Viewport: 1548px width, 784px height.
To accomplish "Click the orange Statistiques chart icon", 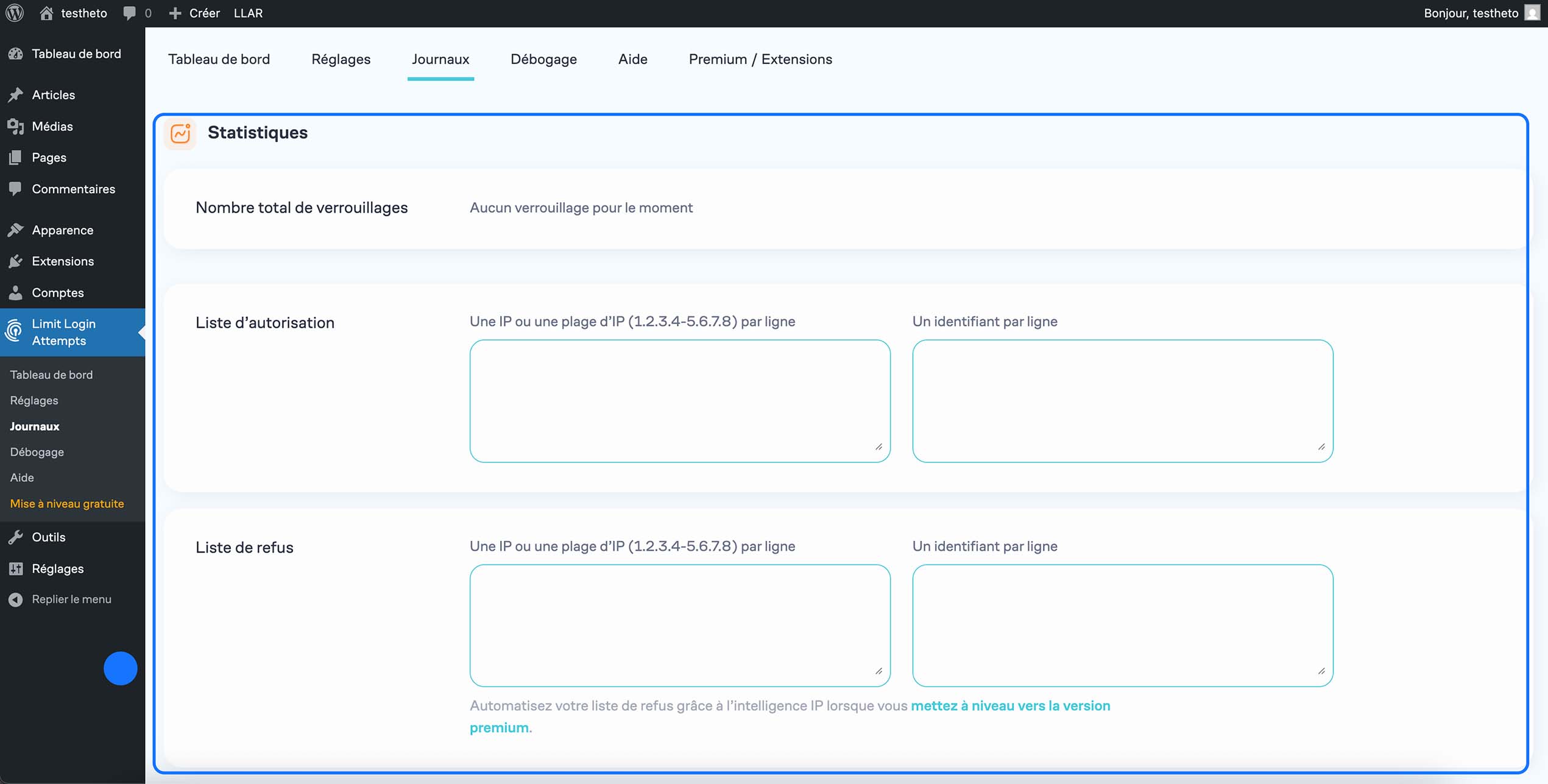I will pyautogui.click(x=180, y=133).
